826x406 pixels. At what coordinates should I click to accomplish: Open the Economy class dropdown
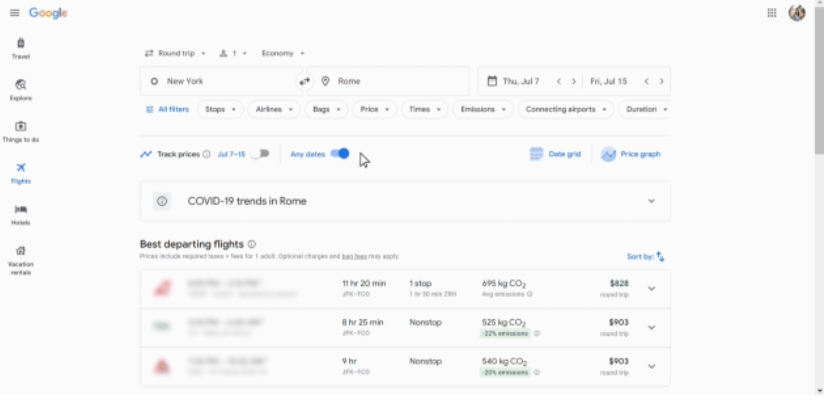click(x=283, y=53)
